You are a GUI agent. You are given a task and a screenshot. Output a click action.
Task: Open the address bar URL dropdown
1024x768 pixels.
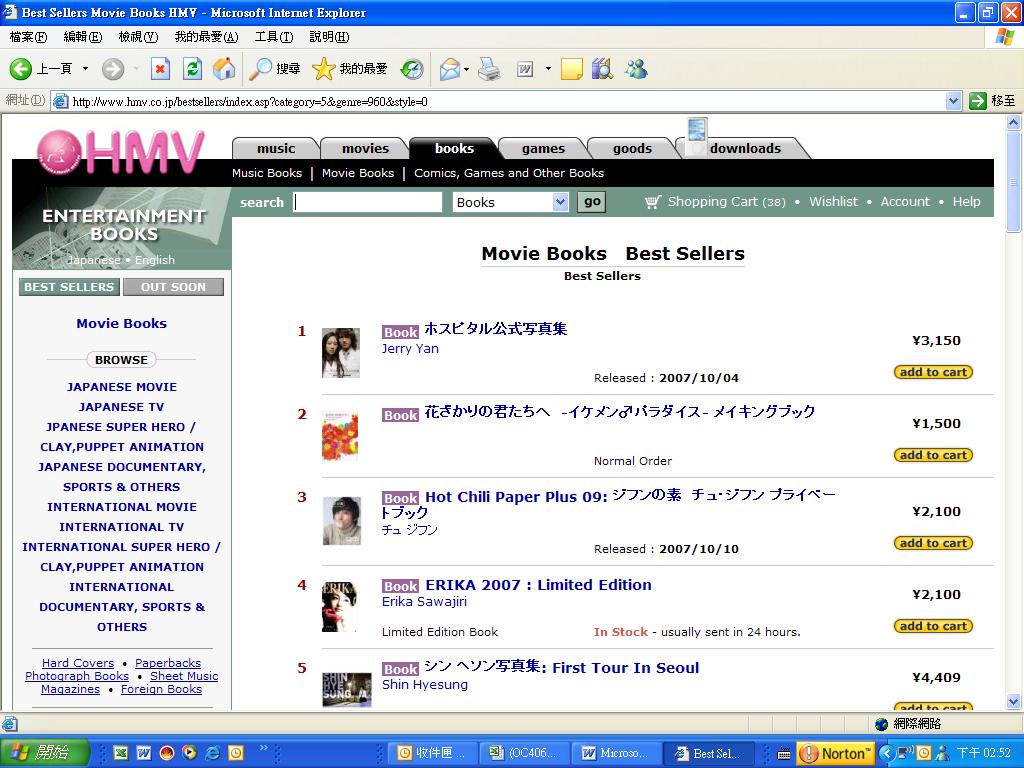(953, 101)
